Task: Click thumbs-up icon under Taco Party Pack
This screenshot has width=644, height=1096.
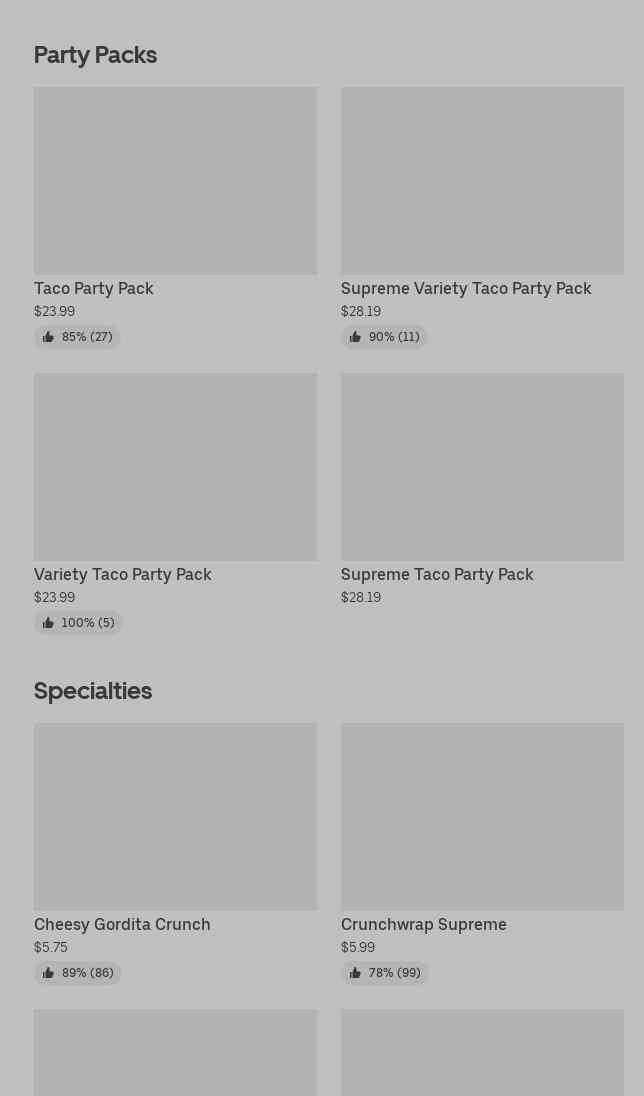Action: point(48,337)
